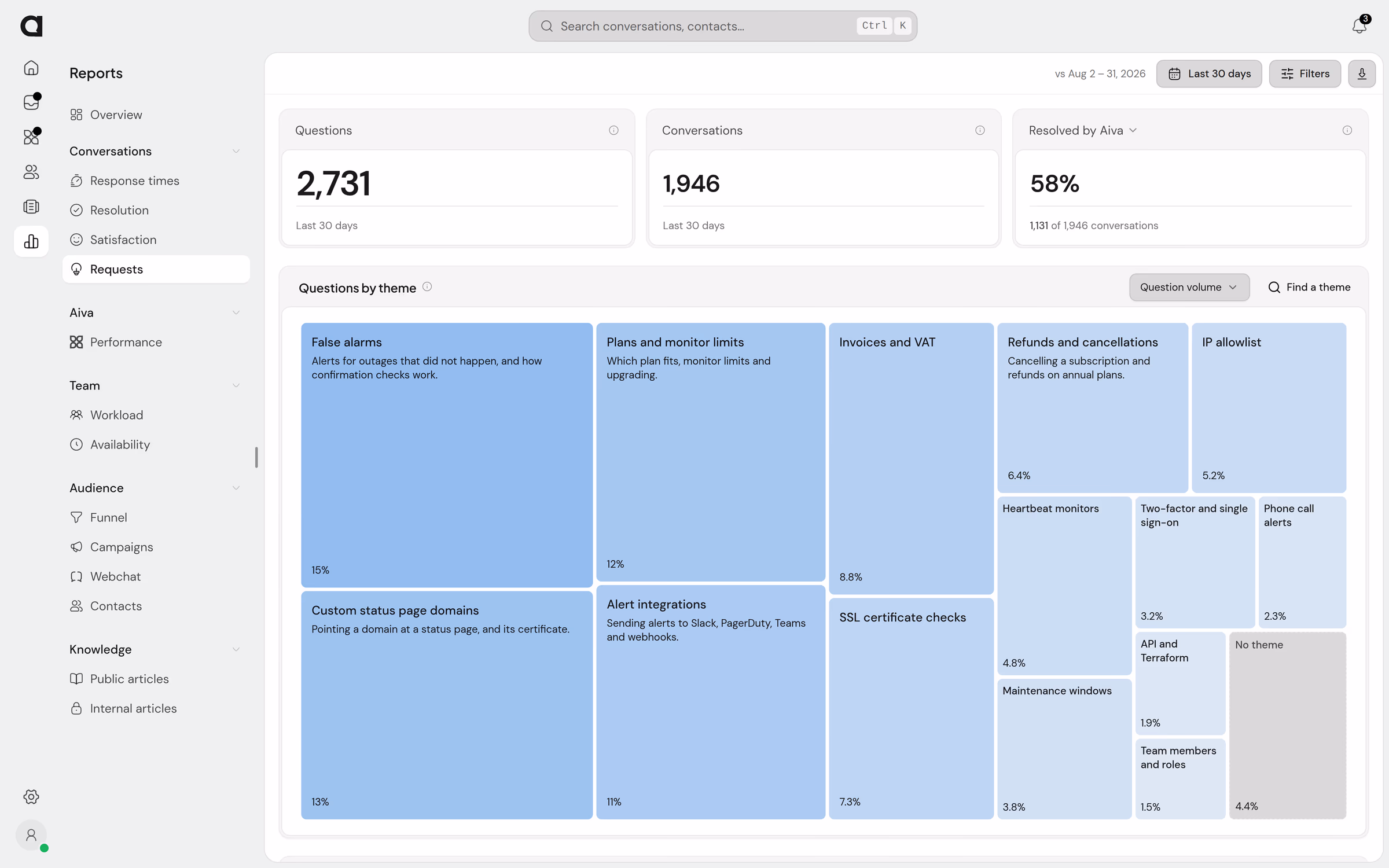The image size is (1389, 868).
Task: Open notifications bell with 3 badge
Action: tap(1359, 25)
